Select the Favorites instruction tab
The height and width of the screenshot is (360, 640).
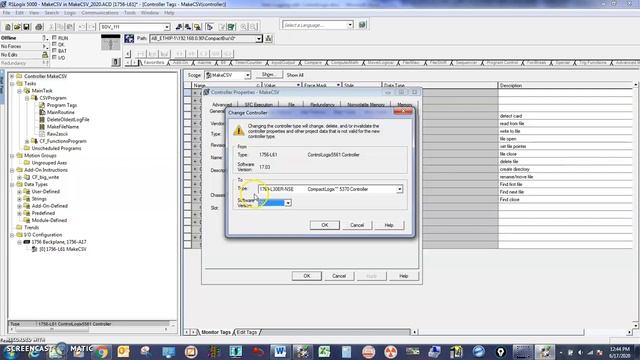tap(153, 62)
